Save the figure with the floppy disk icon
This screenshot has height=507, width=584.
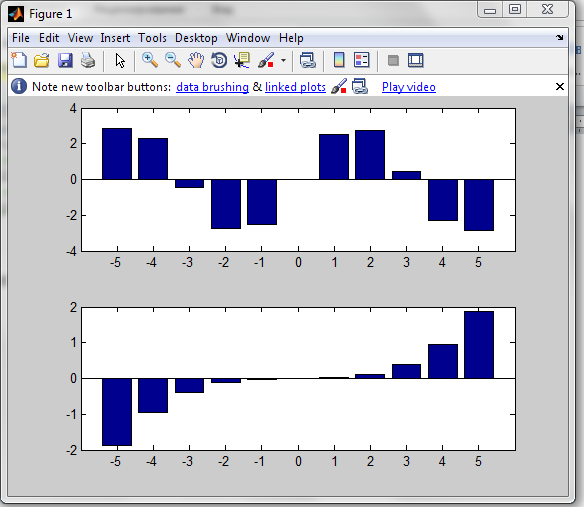(x=65, y=60)
